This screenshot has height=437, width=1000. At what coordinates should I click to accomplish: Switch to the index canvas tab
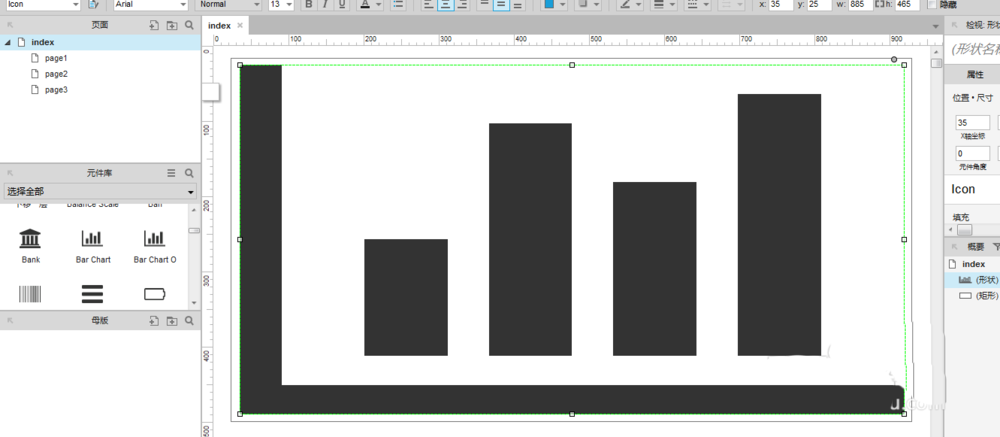click(x=219, y=25)
